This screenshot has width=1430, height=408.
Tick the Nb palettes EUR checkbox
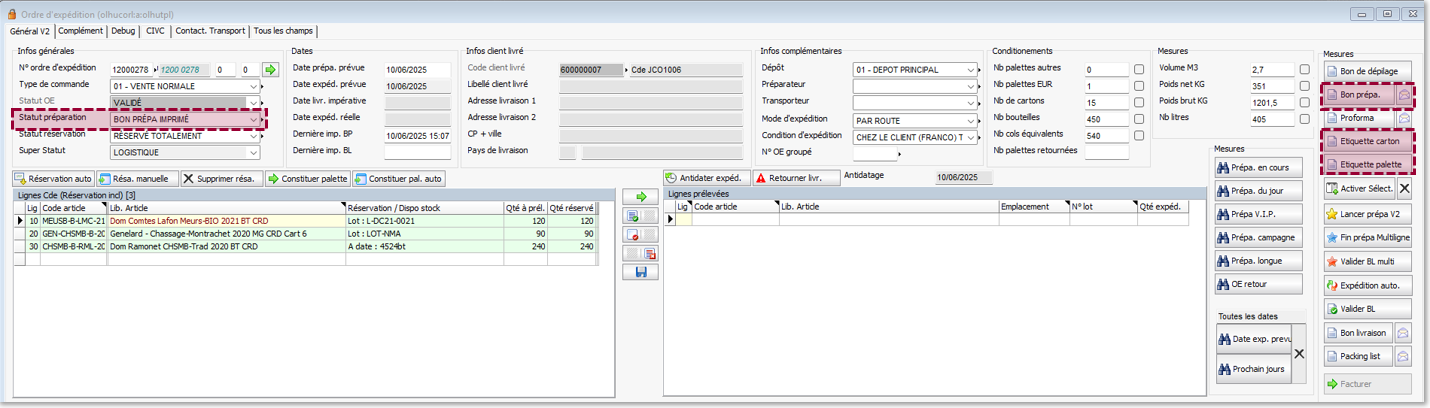(x=1140, y=86)
